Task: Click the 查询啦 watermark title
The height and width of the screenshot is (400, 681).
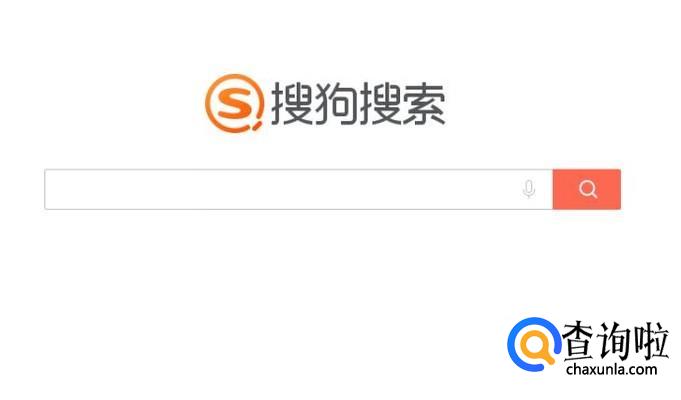Action: point(615,340)
